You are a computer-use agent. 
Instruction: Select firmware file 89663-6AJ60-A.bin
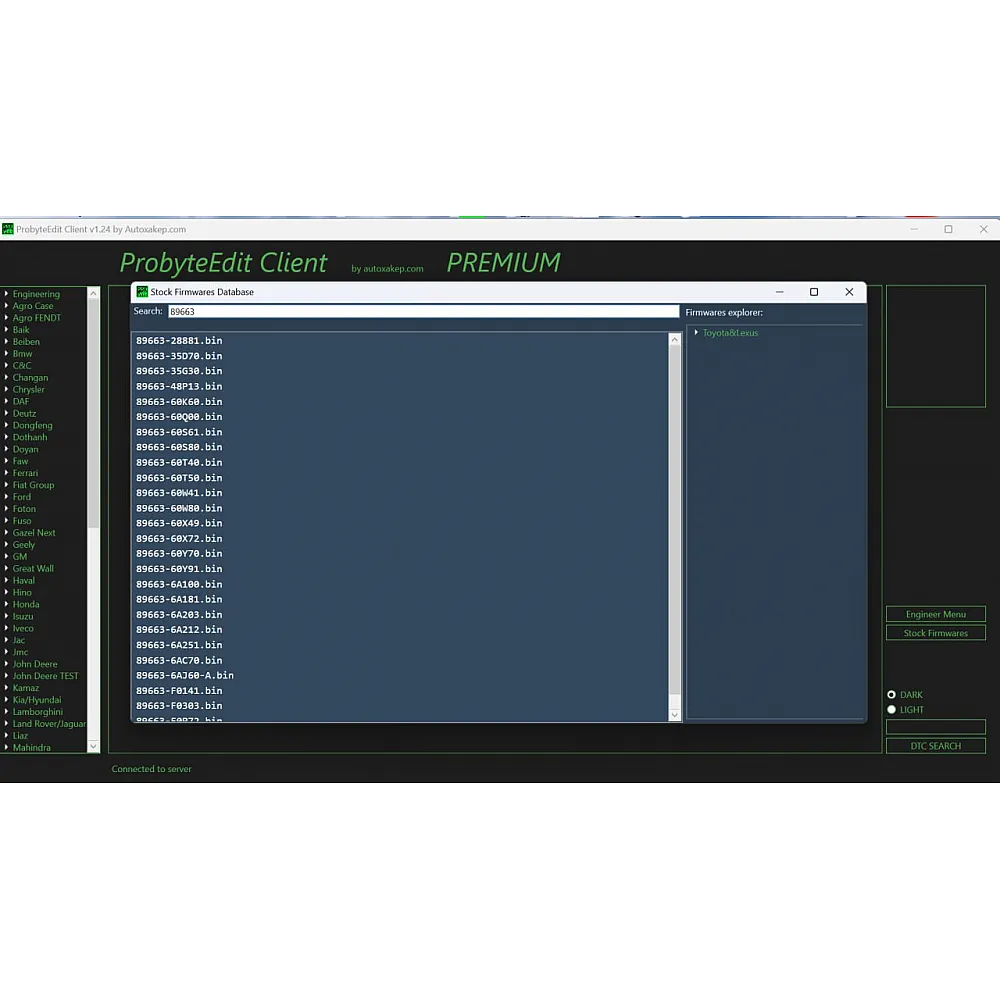185,676
